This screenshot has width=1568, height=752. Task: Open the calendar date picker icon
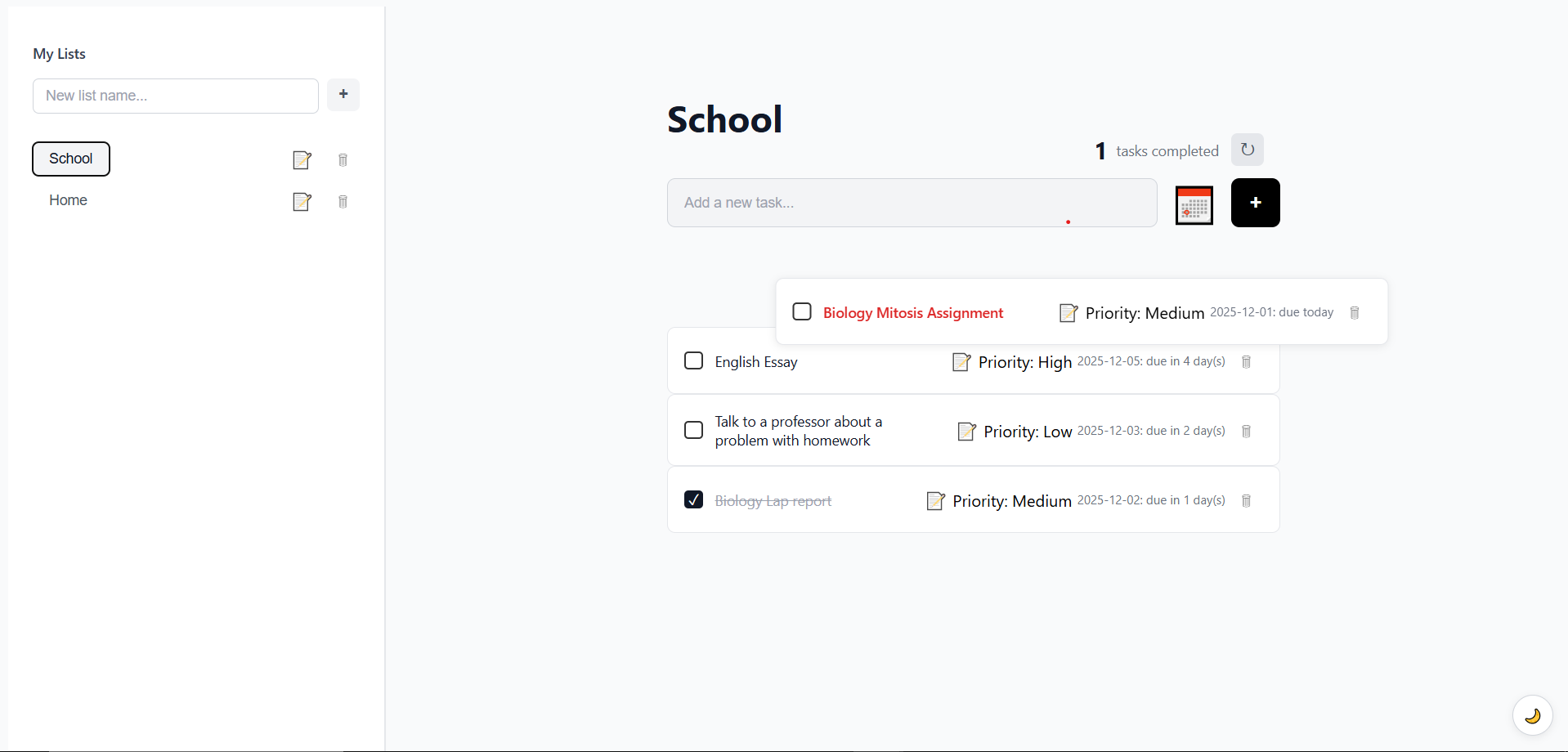(x=1194, y=205)
